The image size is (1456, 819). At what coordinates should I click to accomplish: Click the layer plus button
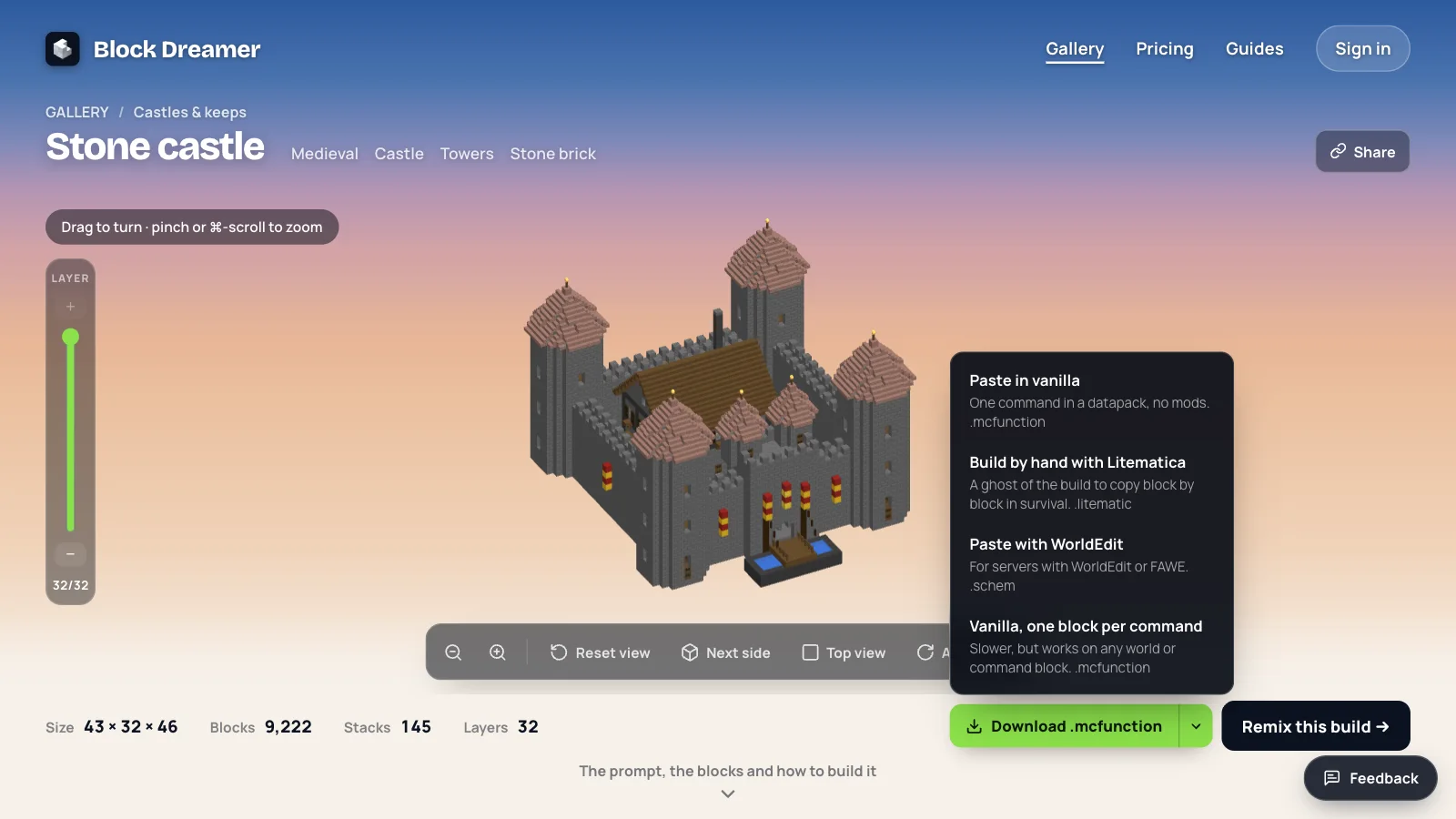pos(70,307)
